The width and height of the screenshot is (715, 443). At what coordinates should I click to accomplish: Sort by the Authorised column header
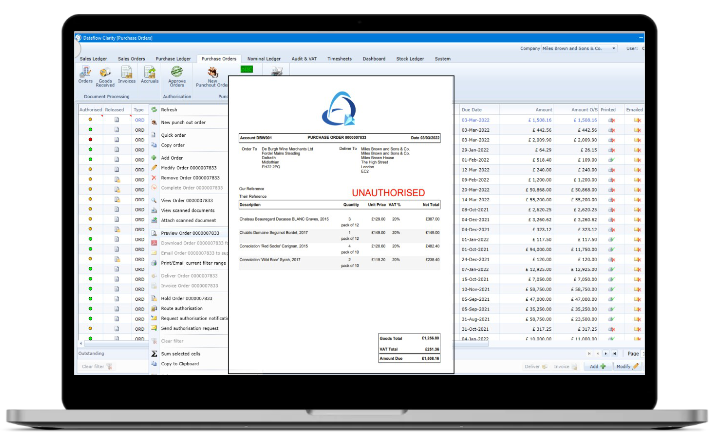coord(91,110)
